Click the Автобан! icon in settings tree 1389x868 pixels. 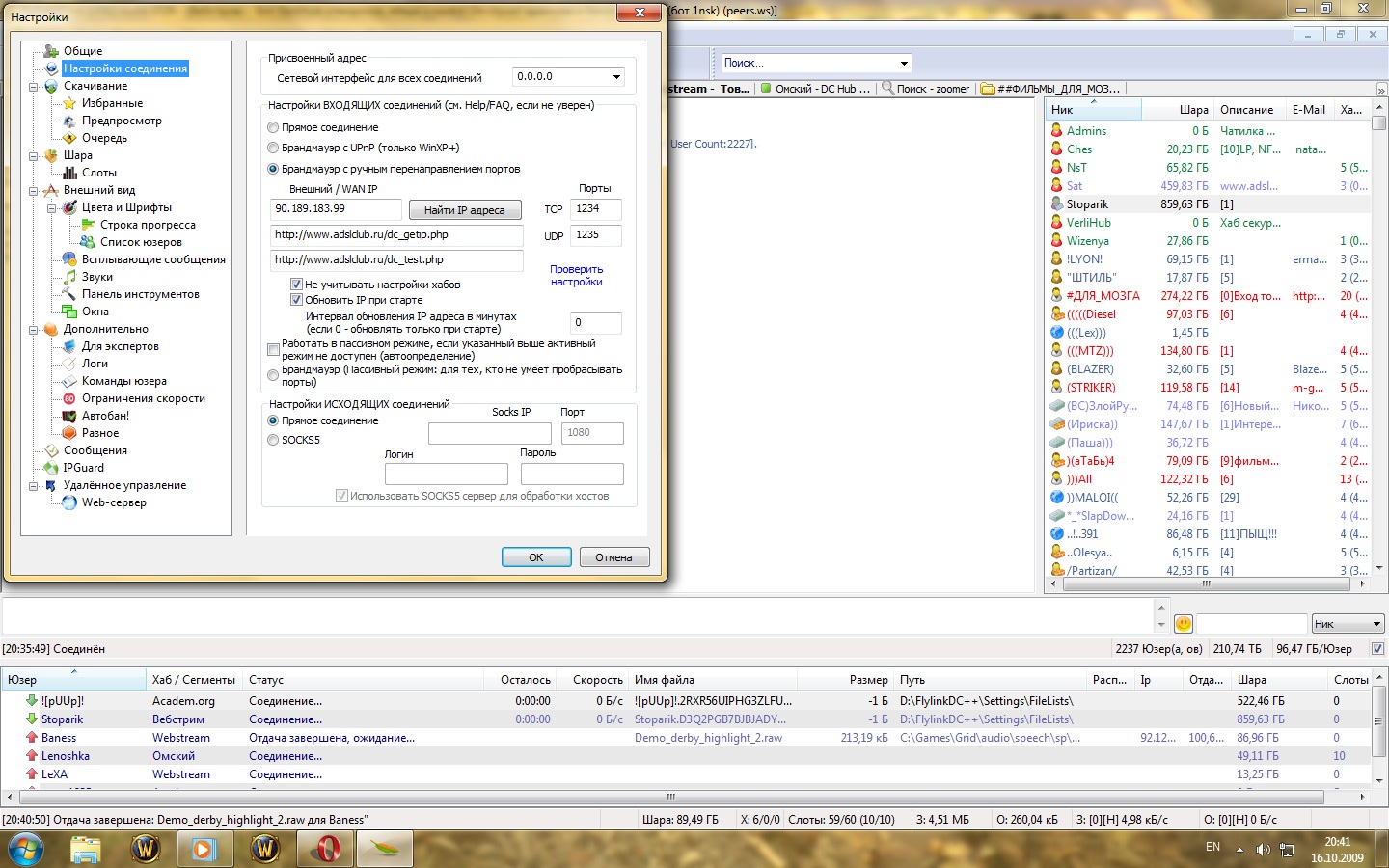click(x=69, y=416)
